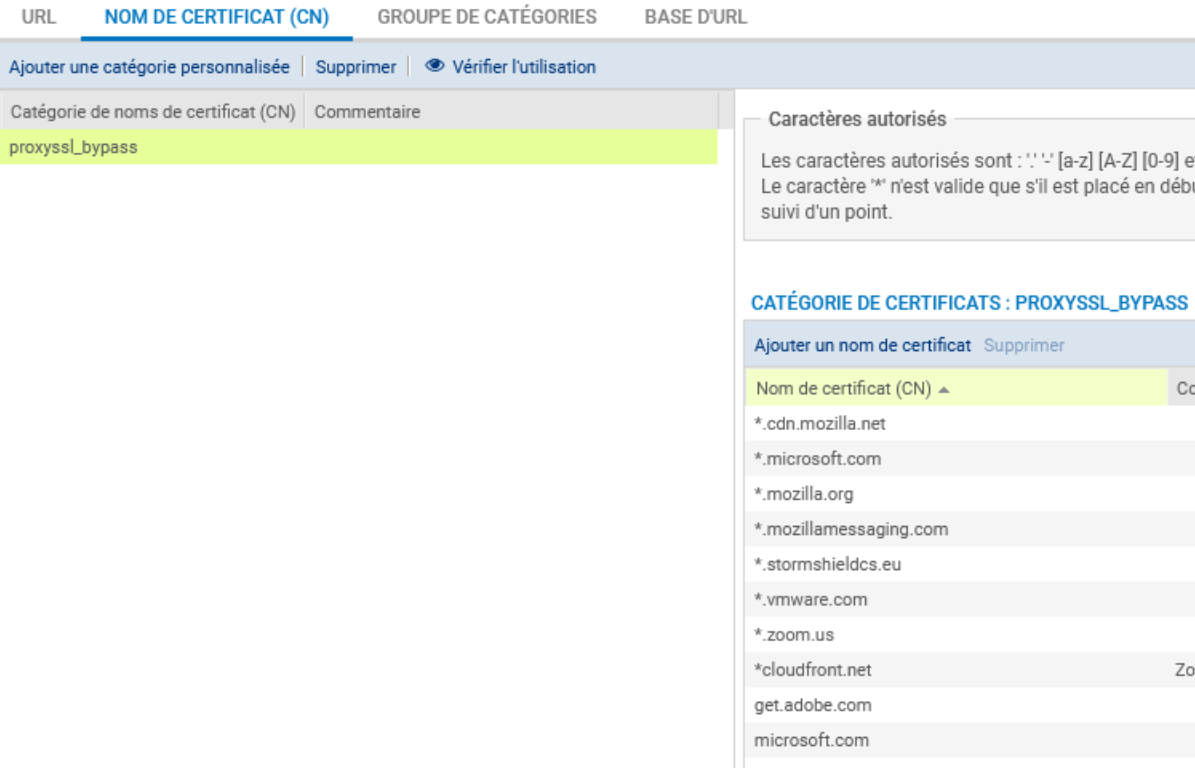This screenshot has height=768, width=1195.
Task: Select the *.cdn.mozilla.net certificate entry
Action: (x=820, y=424)
